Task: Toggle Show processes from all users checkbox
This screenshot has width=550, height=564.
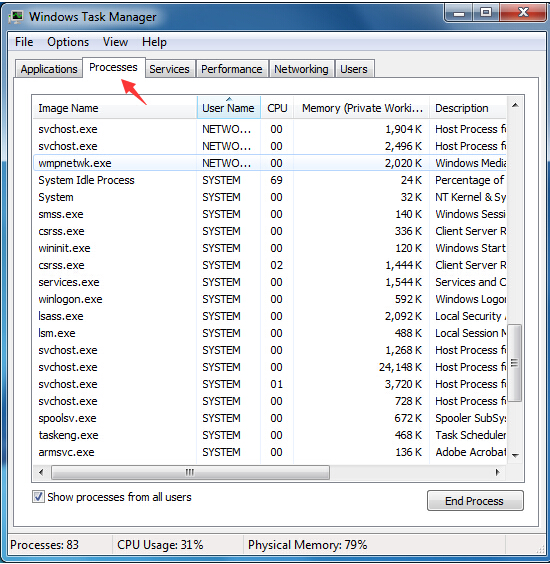Action: click(x=38, y=497)
